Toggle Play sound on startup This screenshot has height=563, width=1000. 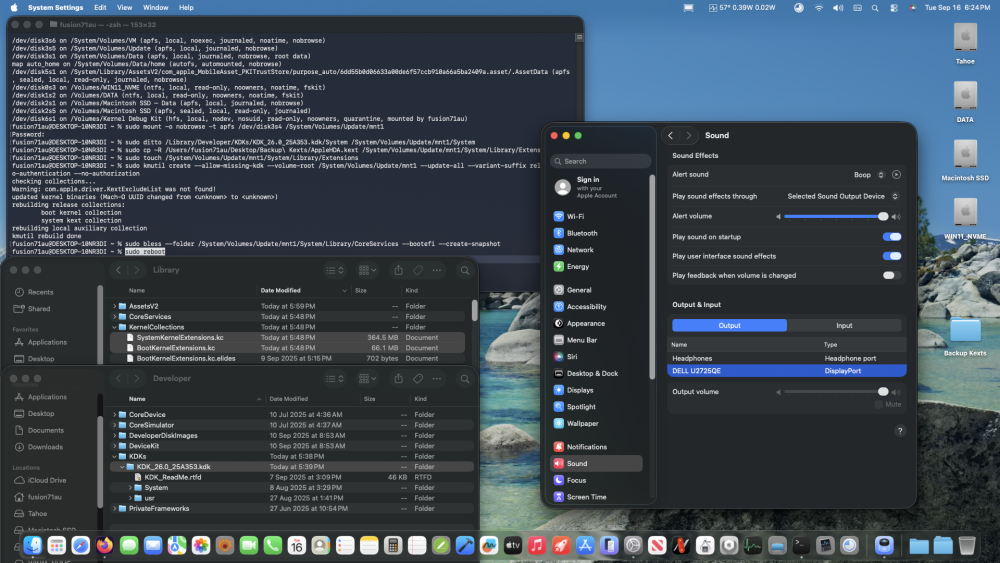tap(892, 237)
